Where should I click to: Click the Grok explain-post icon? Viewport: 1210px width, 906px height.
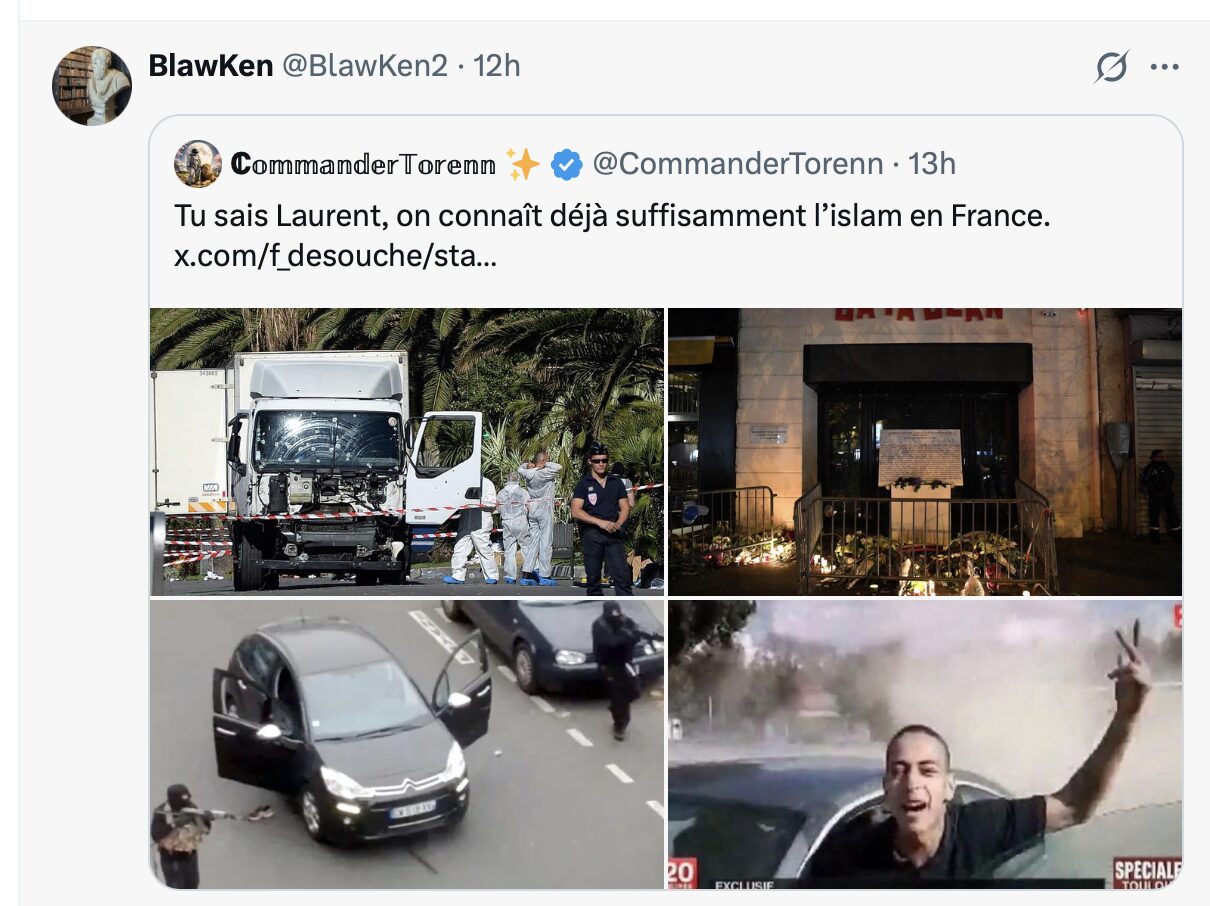click(x=1111, y=67)
